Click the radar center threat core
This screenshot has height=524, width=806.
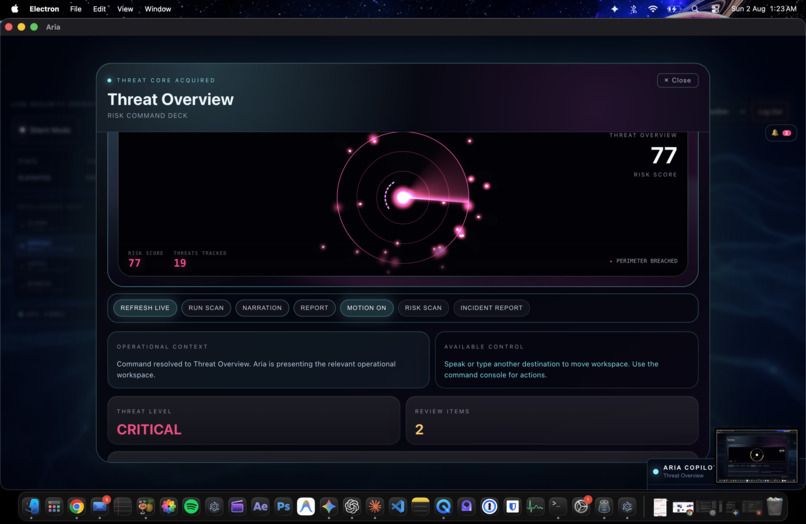coord(403,197)
